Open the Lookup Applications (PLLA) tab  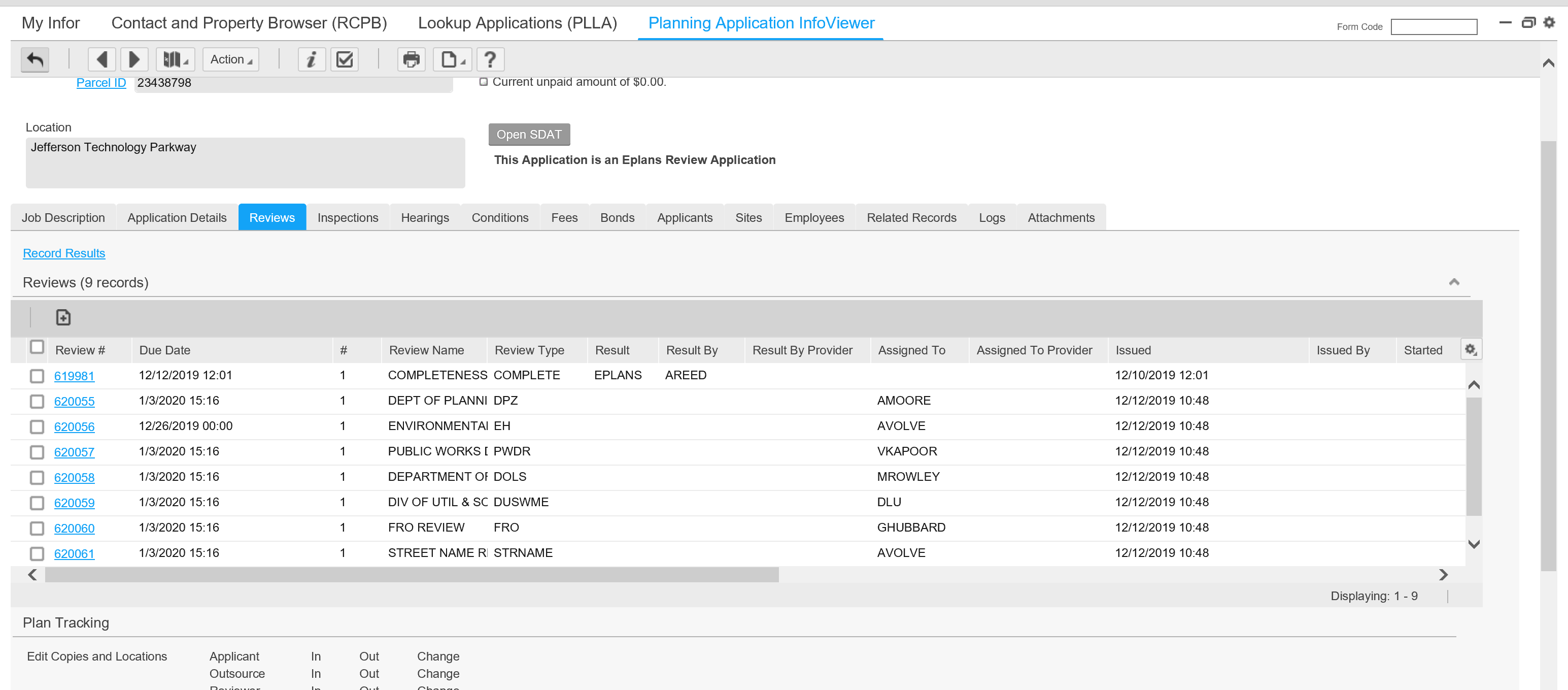click(517, 23)
